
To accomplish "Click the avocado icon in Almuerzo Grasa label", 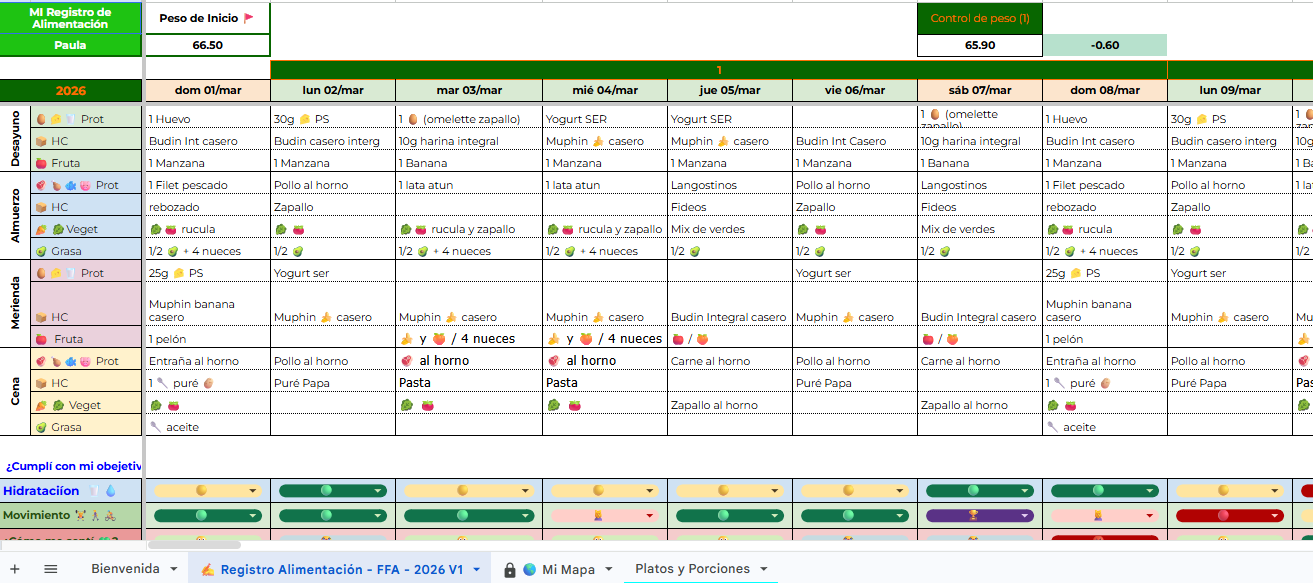I will pyautogui.click(x=41, y=251).
